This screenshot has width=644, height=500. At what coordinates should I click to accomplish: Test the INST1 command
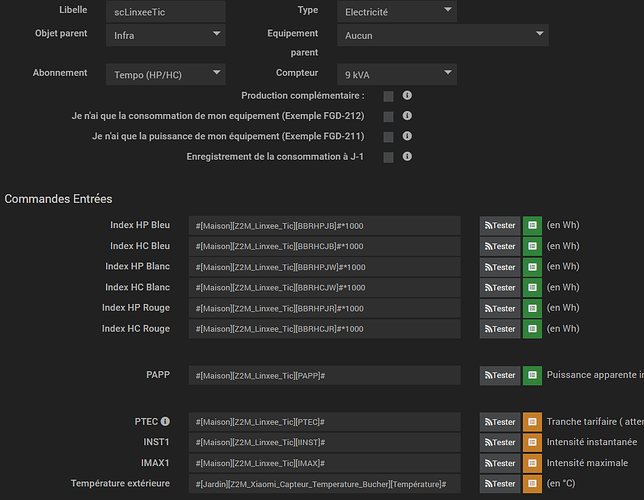500,442
